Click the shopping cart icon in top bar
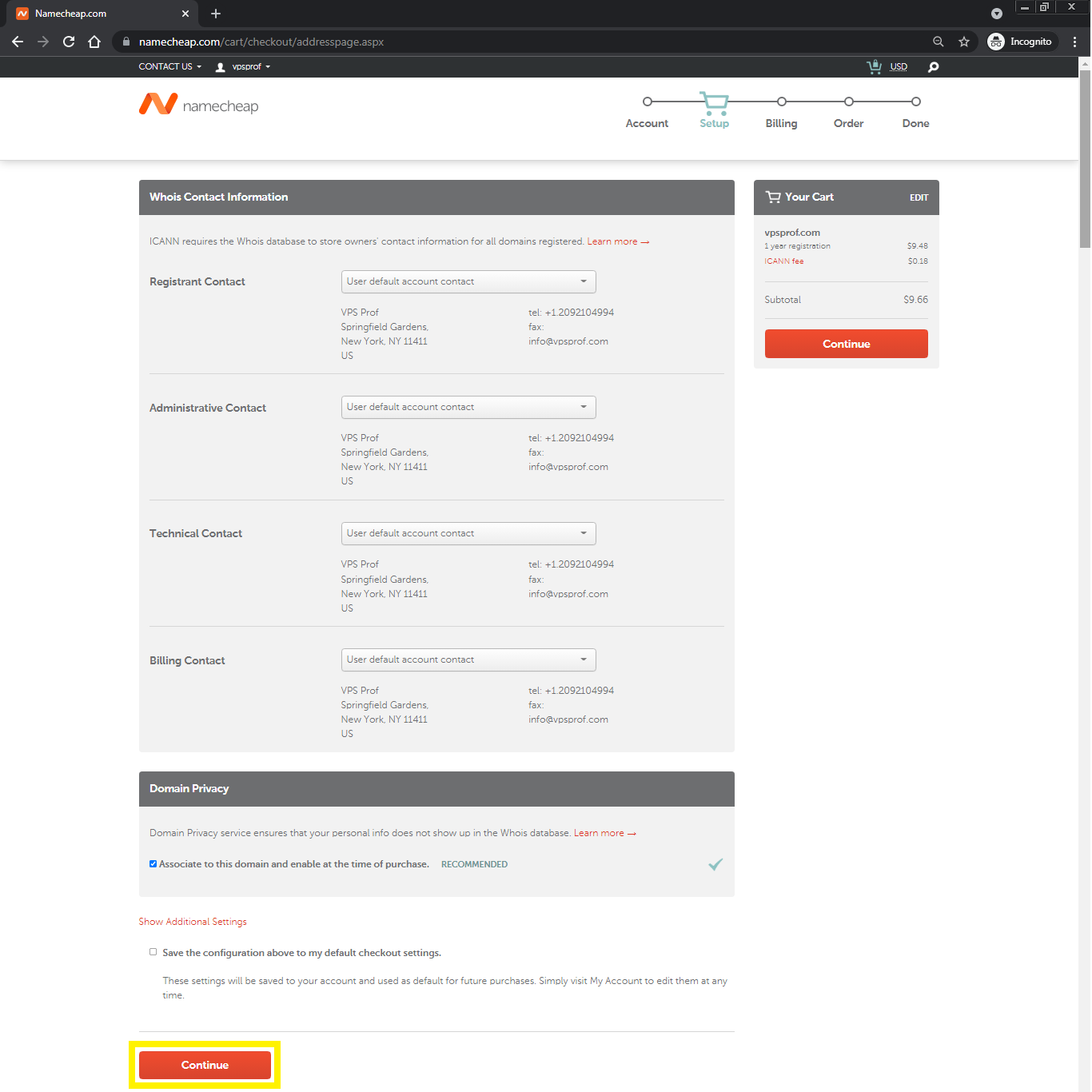Screen dimensions: 1092x1092 [x=874, y=67]
